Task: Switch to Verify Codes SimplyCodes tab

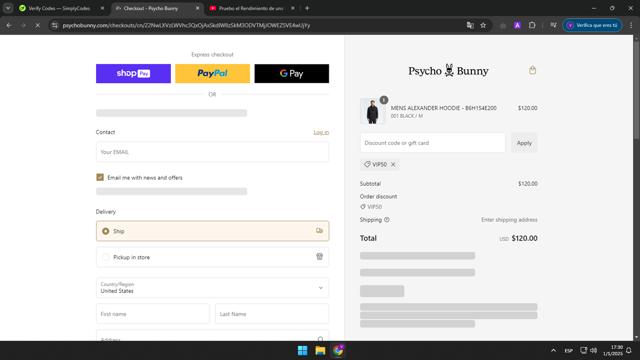Action: click(58, 8)
